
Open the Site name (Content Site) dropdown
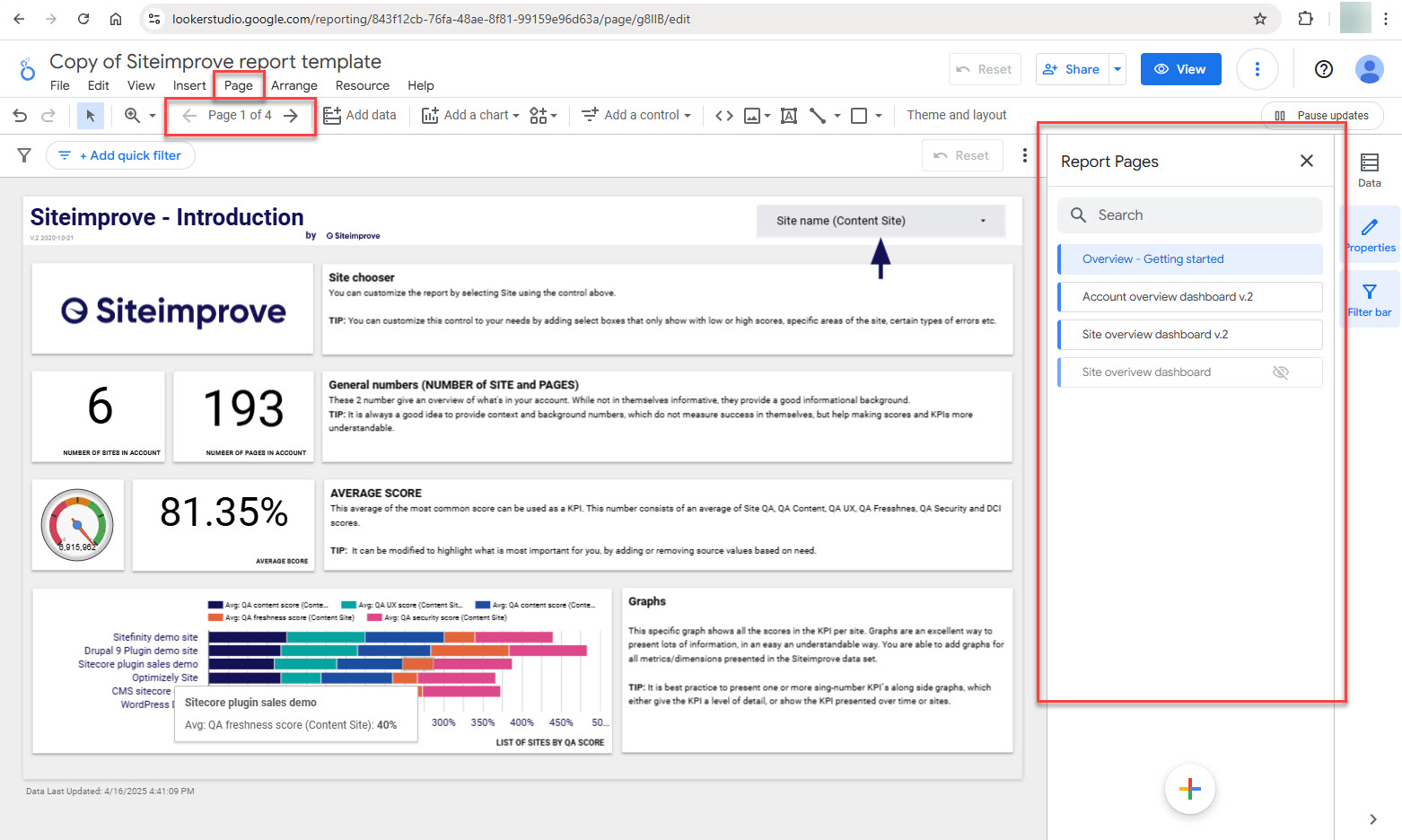click(881, 221)
